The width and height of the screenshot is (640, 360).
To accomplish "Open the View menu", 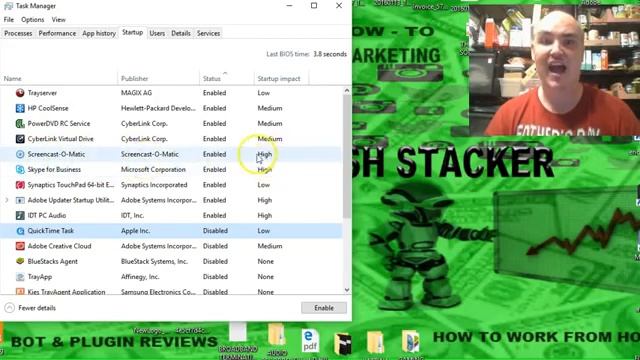I will coord(58,20).
